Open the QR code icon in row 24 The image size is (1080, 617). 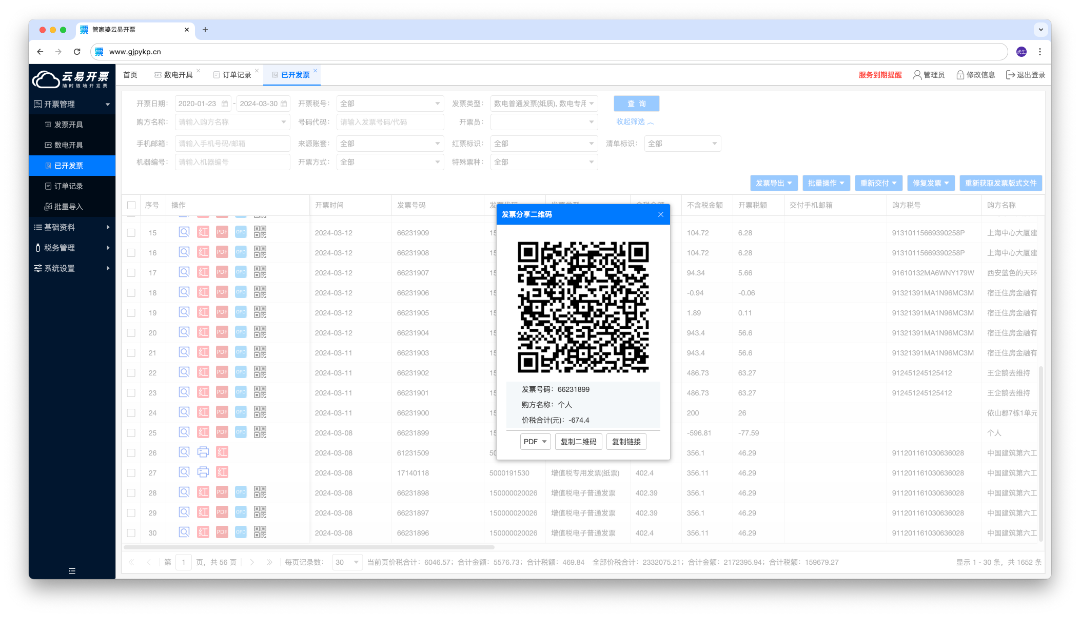[260, 412]
